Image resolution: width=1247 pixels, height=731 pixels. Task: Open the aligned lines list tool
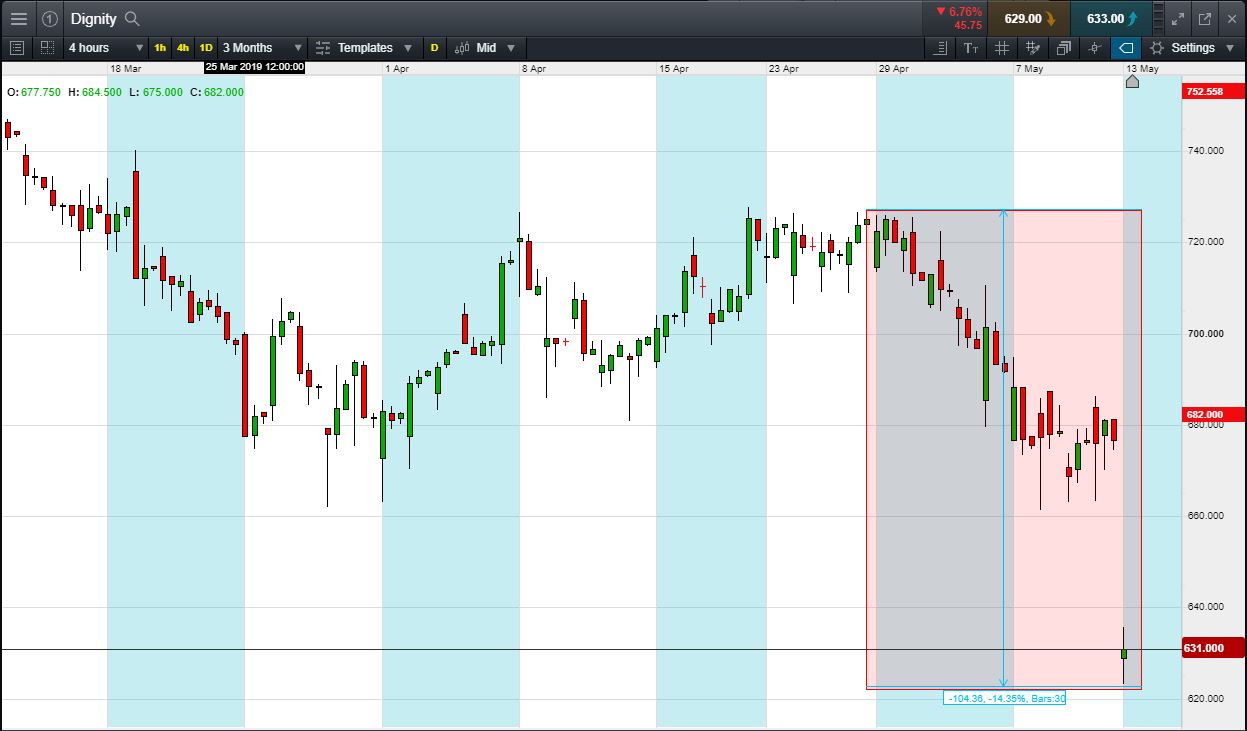pyautogui.click(x=940, y=48)
